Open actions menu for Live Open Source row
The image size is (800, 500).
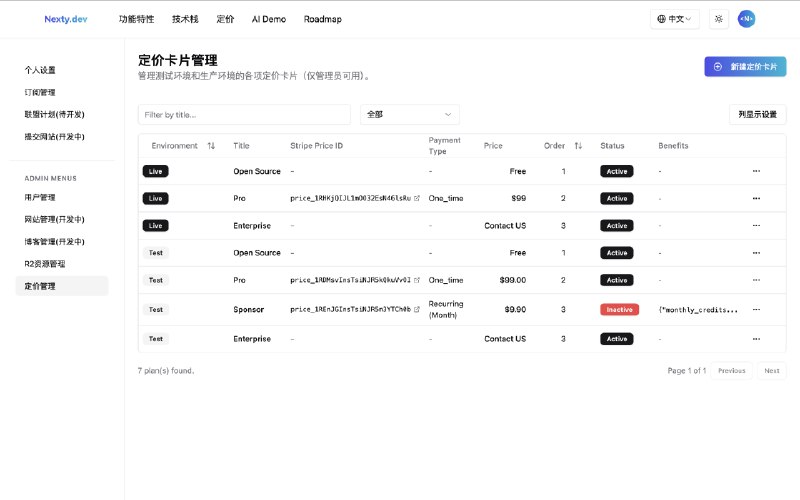[x=756, y=171]
